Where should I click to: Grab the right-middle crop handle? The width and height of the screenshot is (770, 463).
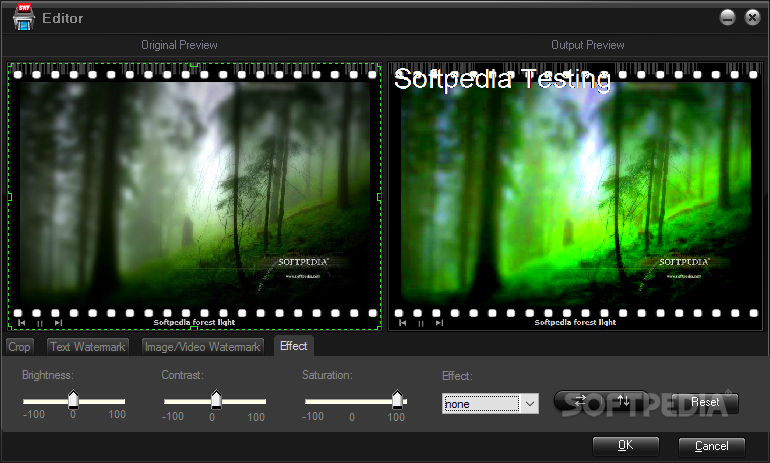click(x=379, y=197)
